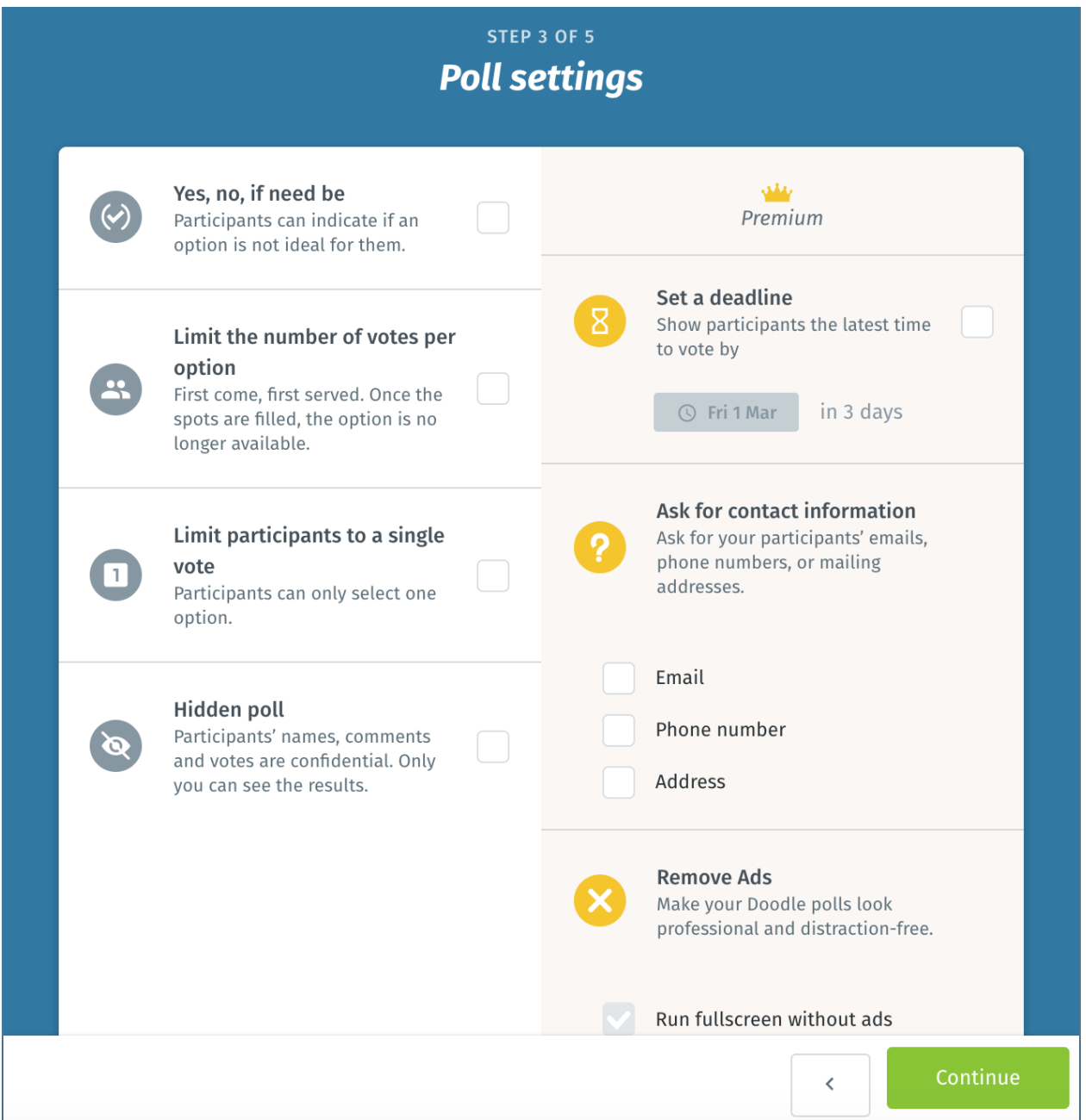Tick the Hidden poll checkbox
The image size is (1086, 1120).
click(493, 746)
